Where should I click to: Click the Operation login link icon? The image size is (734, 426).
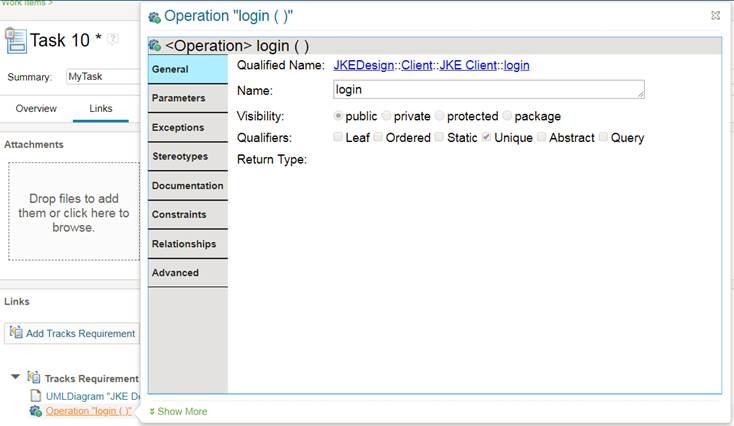[x=36, y=410]
